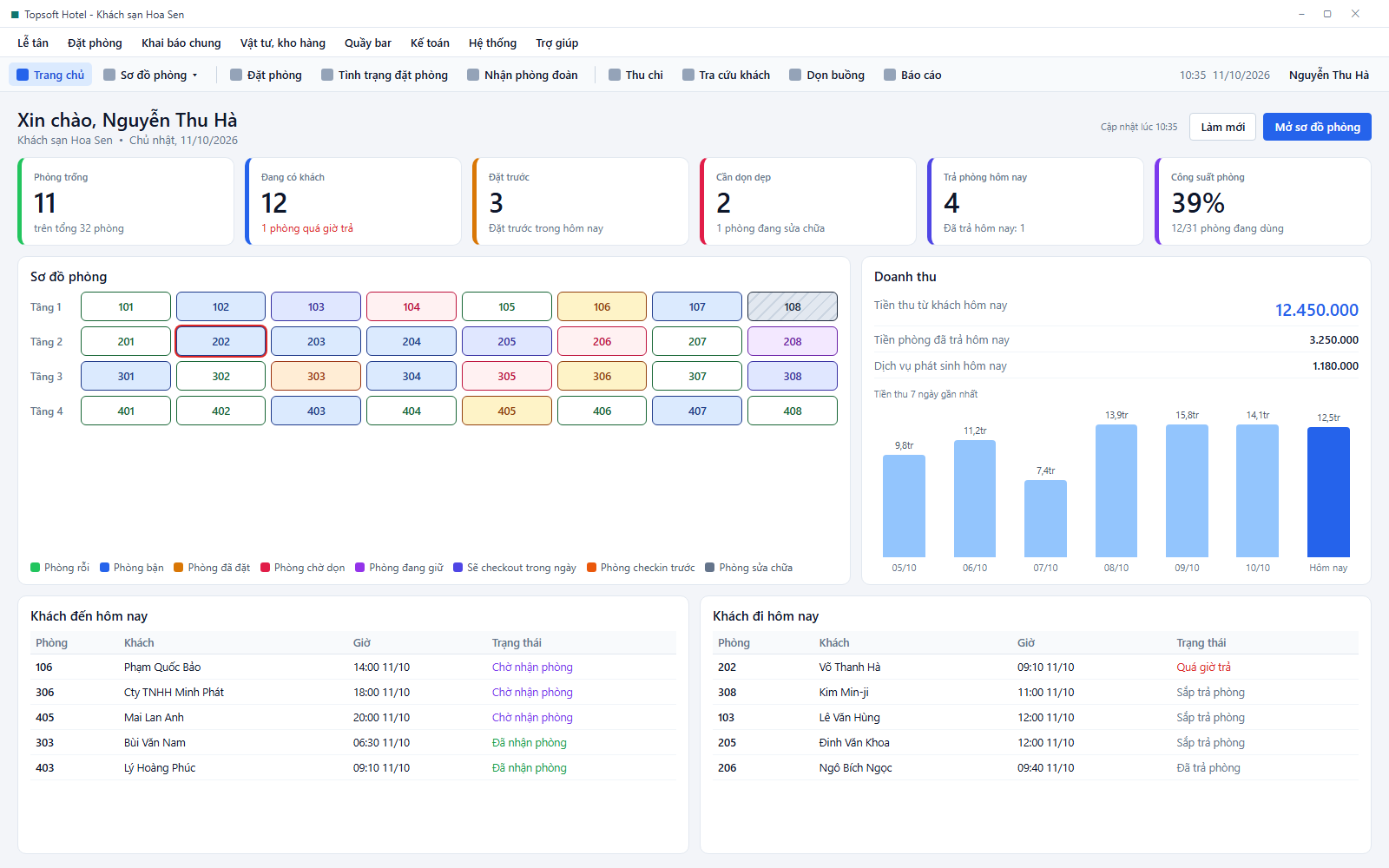Select departure row Kim Min-ji
Screen dimensions: 1389x868
point(1036,693)
